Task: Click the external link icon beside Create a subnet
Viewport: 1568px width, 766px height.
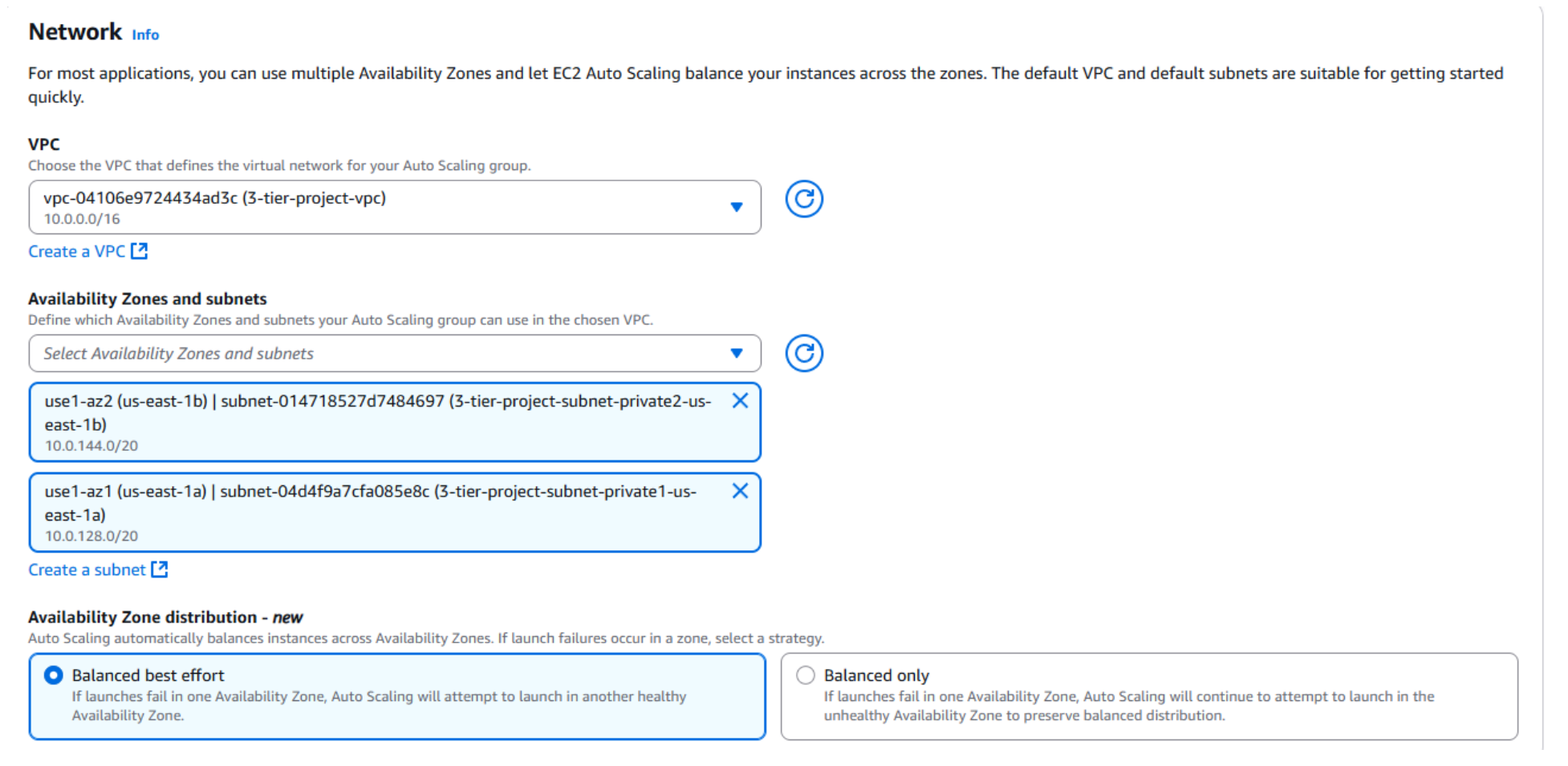Action: point(160,569)
